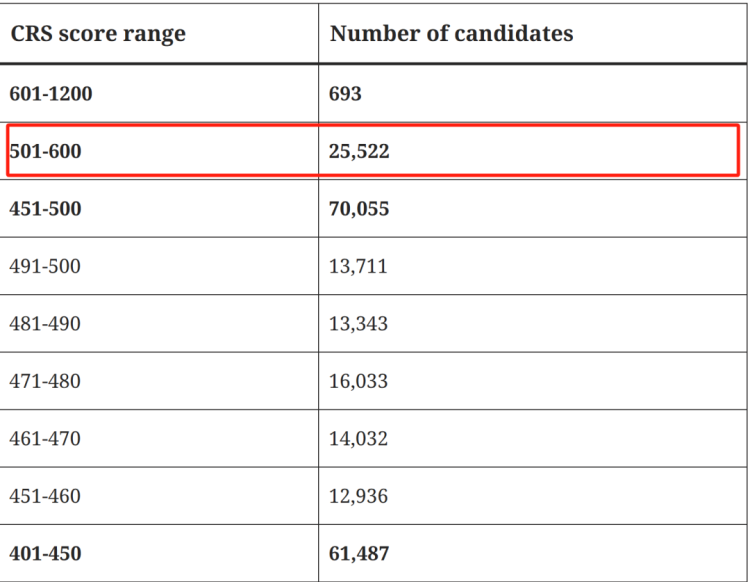Select the 451-460 score range cell
The height and width of the screenshot is (582, 750).
(45, 496)
